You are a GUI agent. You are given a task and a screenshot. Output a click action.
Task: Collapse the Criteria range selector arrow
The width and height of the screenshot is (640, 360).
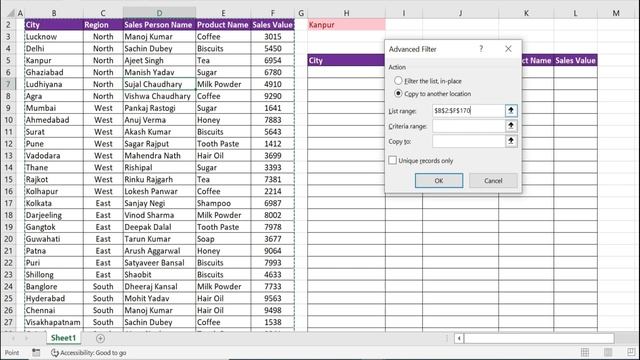coord(511,126)
